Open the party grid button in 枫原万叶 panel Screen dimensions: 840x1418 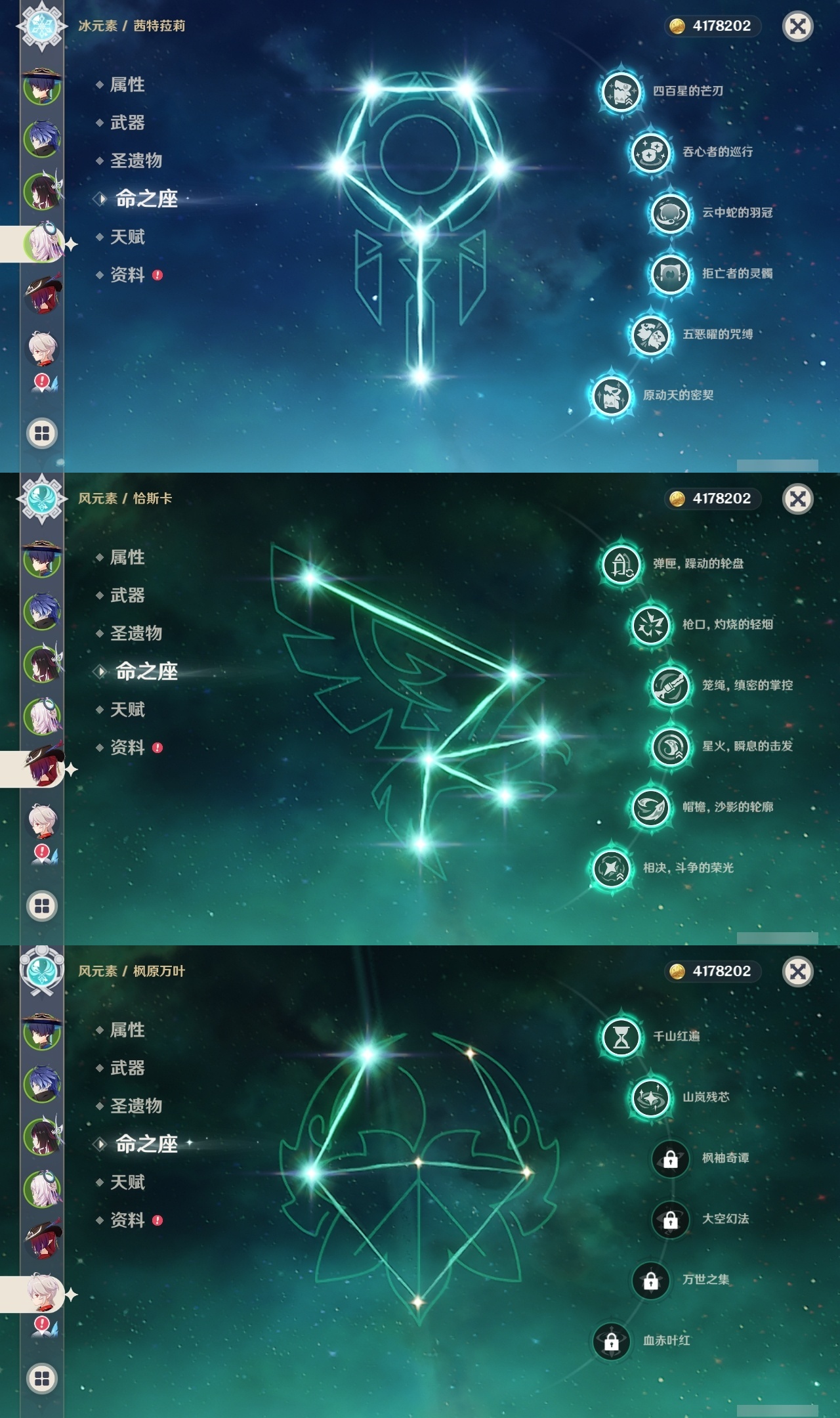(x=42, y=1379)
